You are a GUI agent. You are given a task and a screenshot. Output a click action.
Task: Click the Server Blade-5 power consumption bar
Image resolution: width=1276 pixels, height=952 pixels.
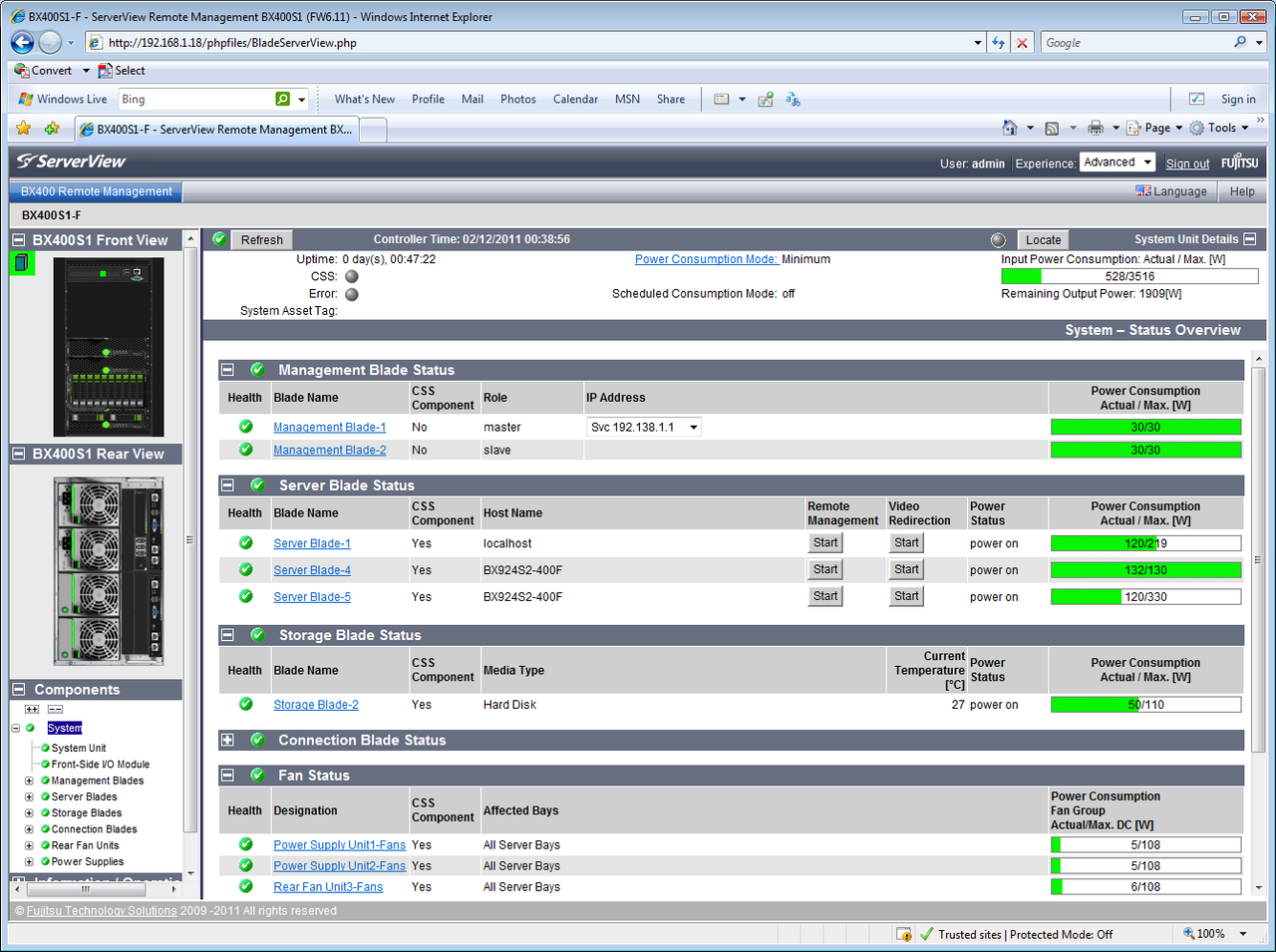(x=1146, y=596)
